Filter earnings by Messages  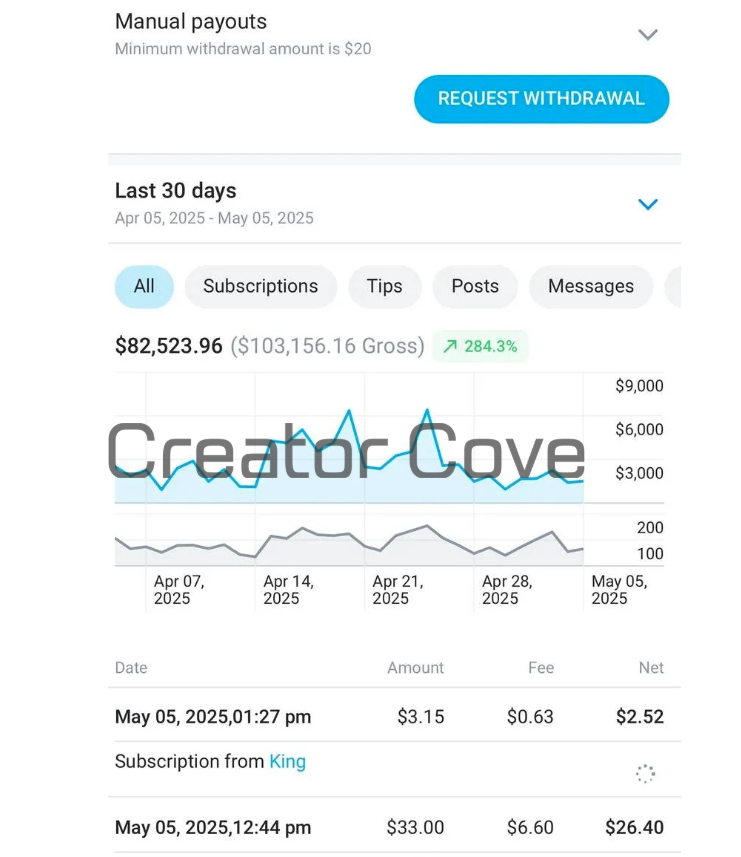coord(591,286)
